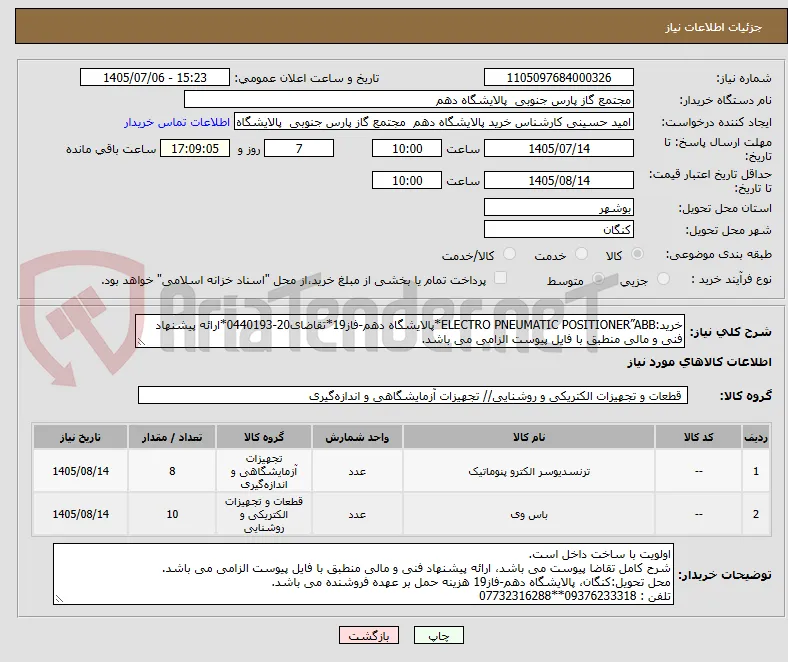Click the row number 2 cell

pyautogui.click(x=755, y=514)
